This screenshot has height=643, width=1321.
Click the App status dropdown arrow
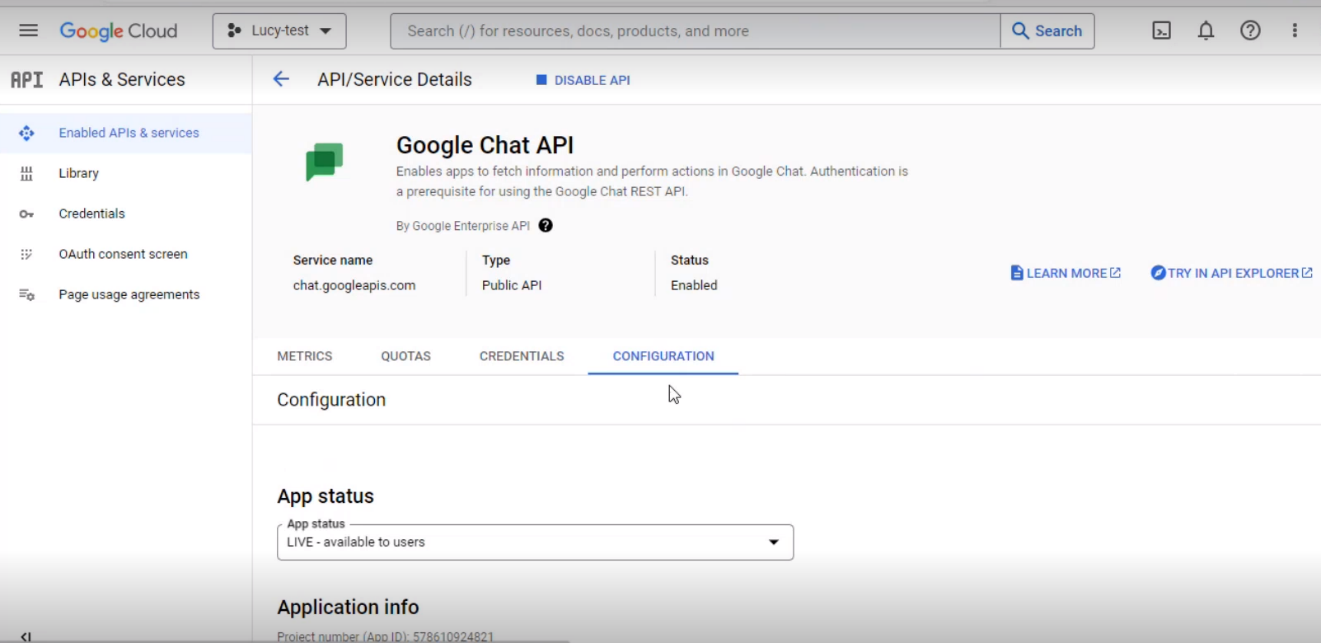[773, 542]
